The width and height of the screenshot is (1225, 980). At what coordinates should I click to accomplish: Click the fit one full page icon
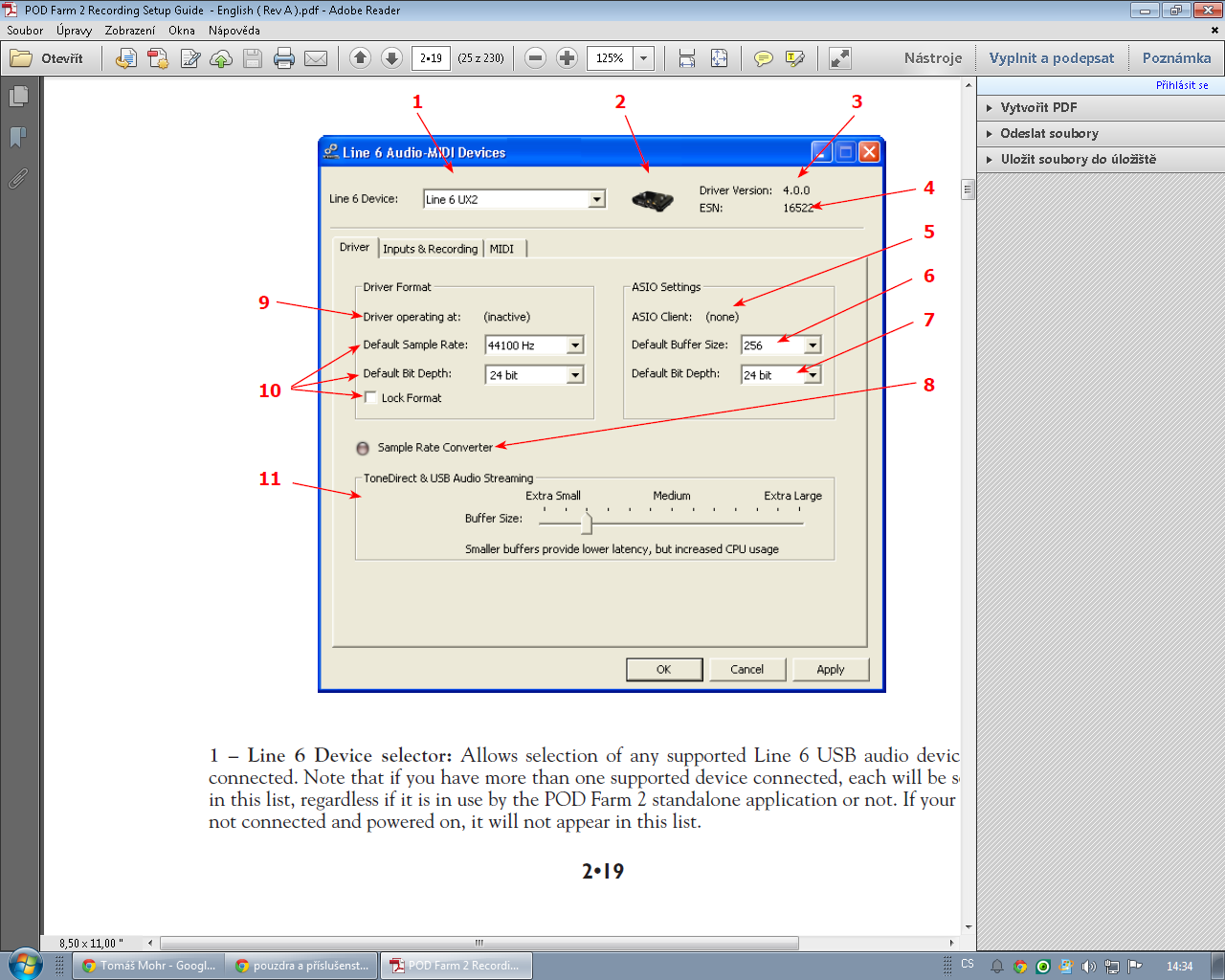[719, 58]
